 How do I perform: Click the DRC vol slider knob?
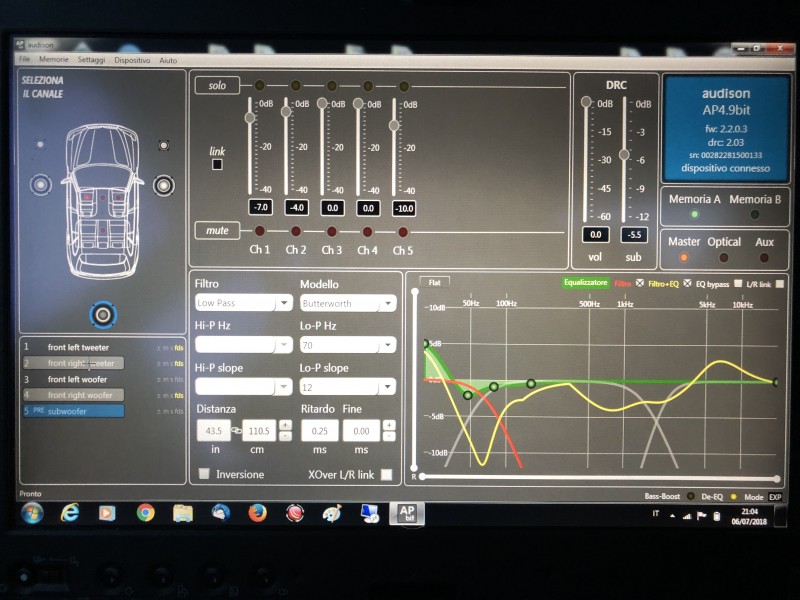click(x=586, y=102)
